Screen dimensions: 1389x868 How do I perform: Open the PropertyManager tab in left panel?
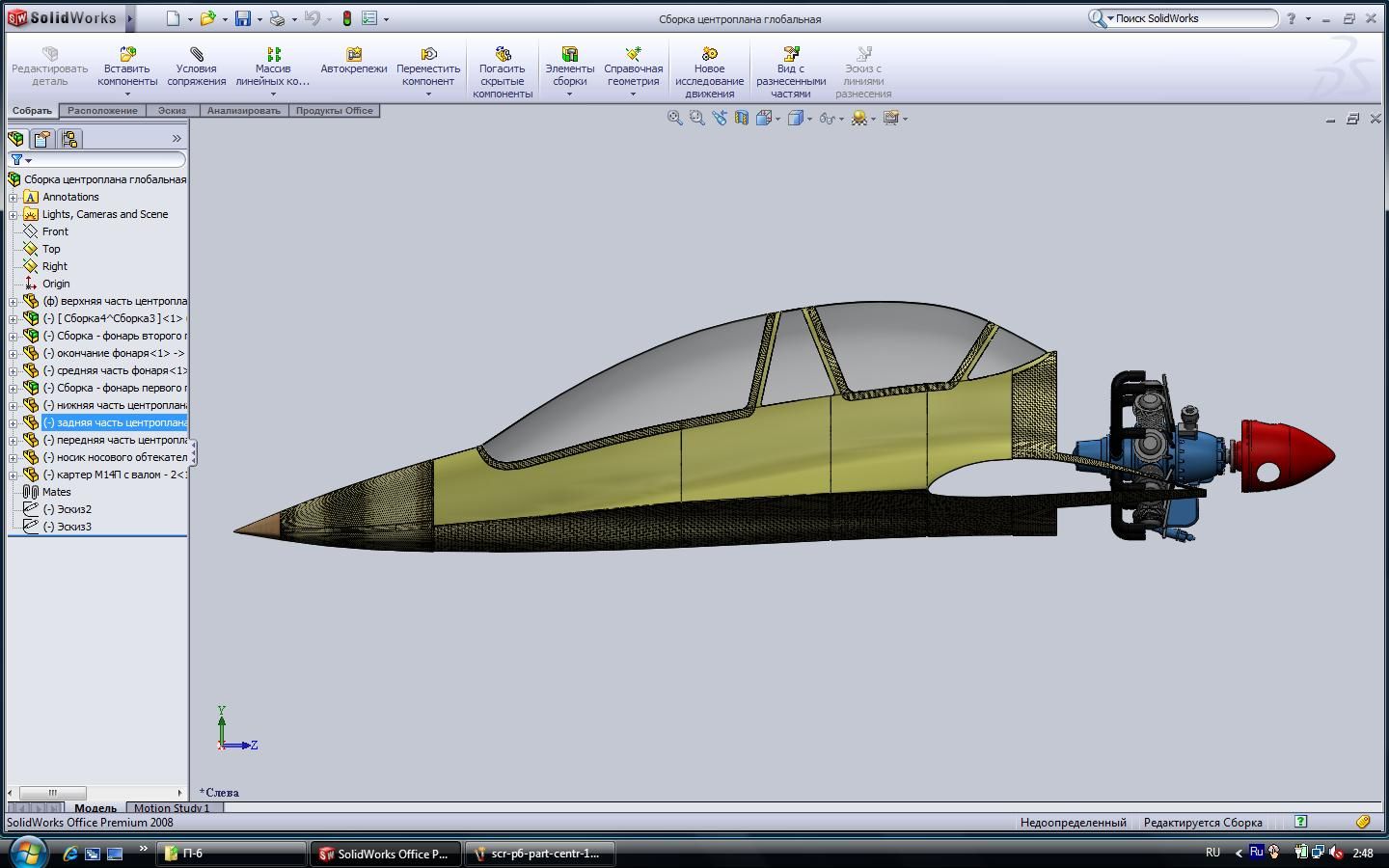tap(42, 139)
